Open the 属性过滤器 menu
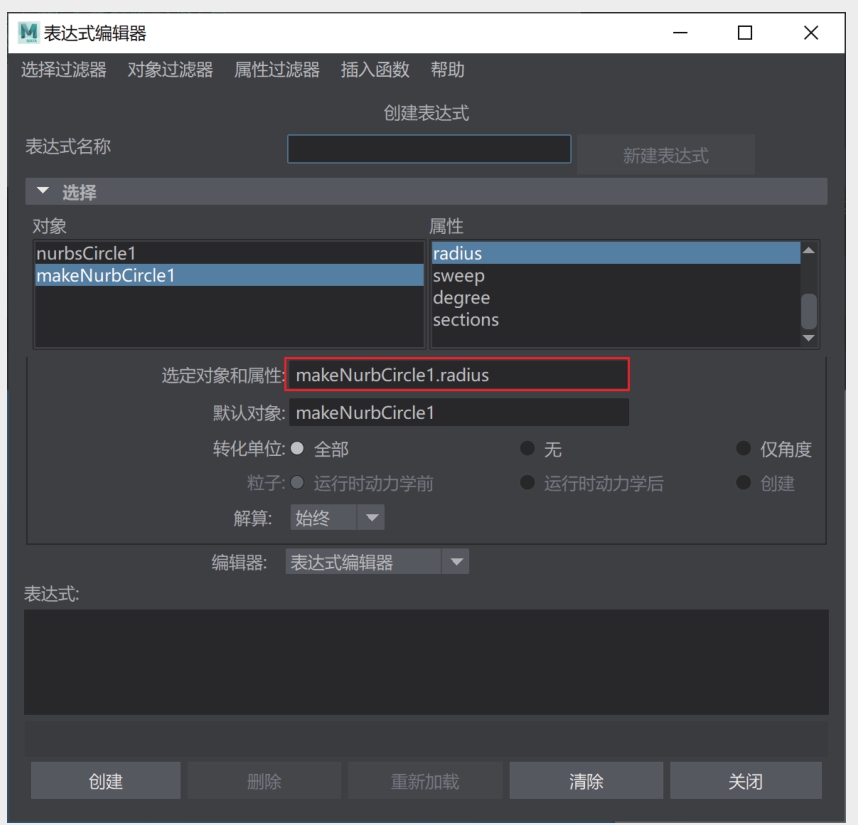The height and width of the screenshot is (825, 858). tap(277, 69)
